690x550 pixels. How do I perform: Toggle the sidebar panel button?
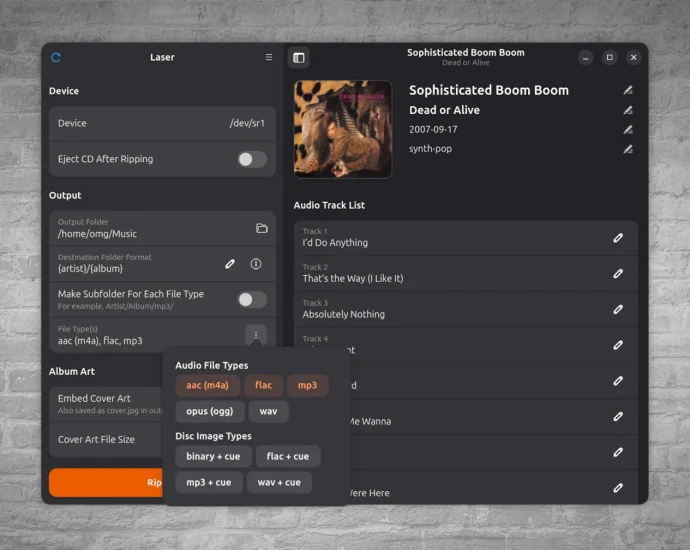(x=299, y=58)
